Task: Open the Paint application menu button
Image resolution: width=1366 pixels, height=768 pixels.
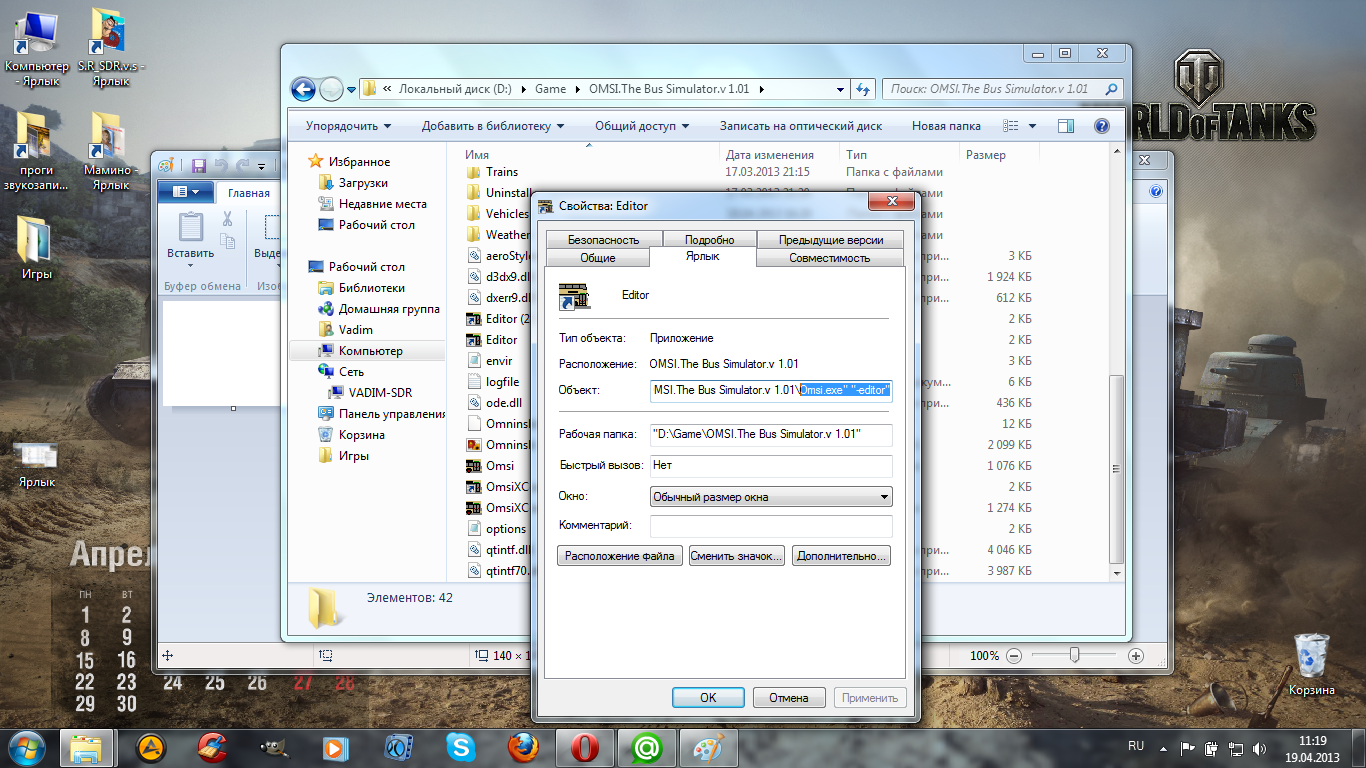Action: click(186, 192)
